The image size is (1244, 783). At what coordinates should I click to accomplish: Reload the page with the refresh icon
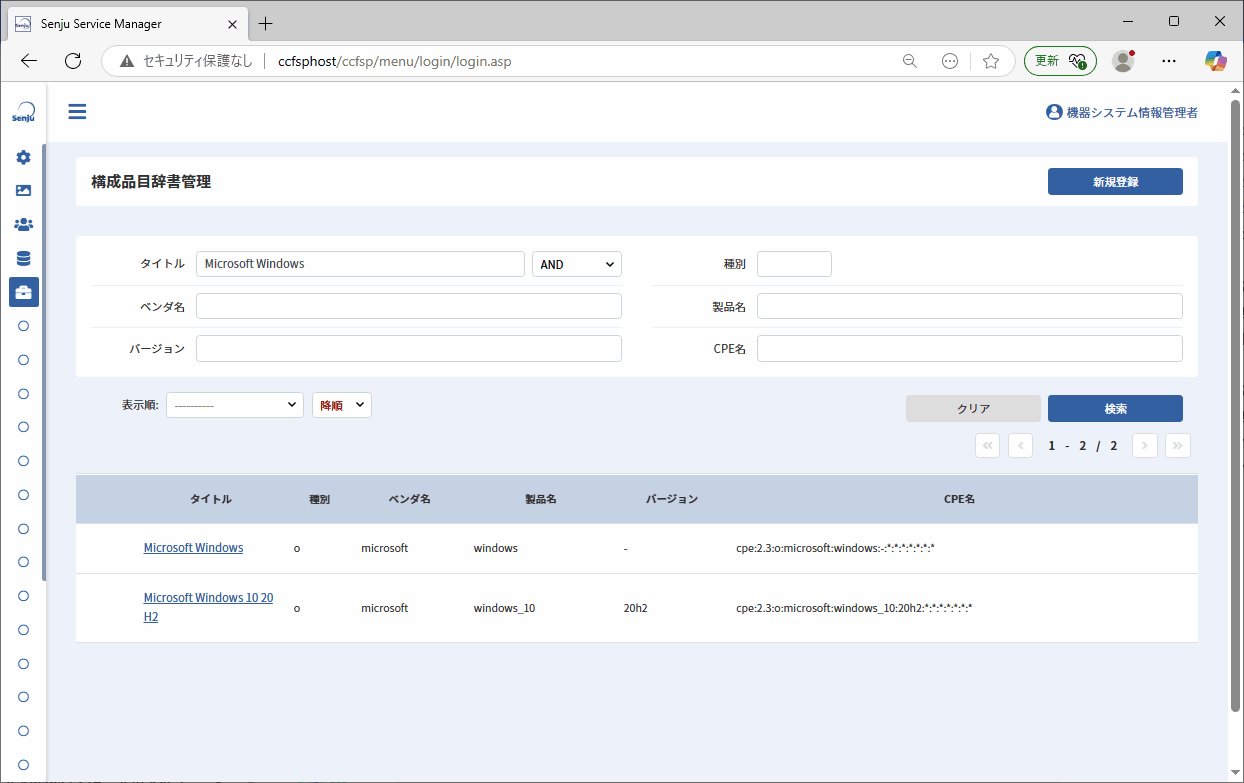73,61
